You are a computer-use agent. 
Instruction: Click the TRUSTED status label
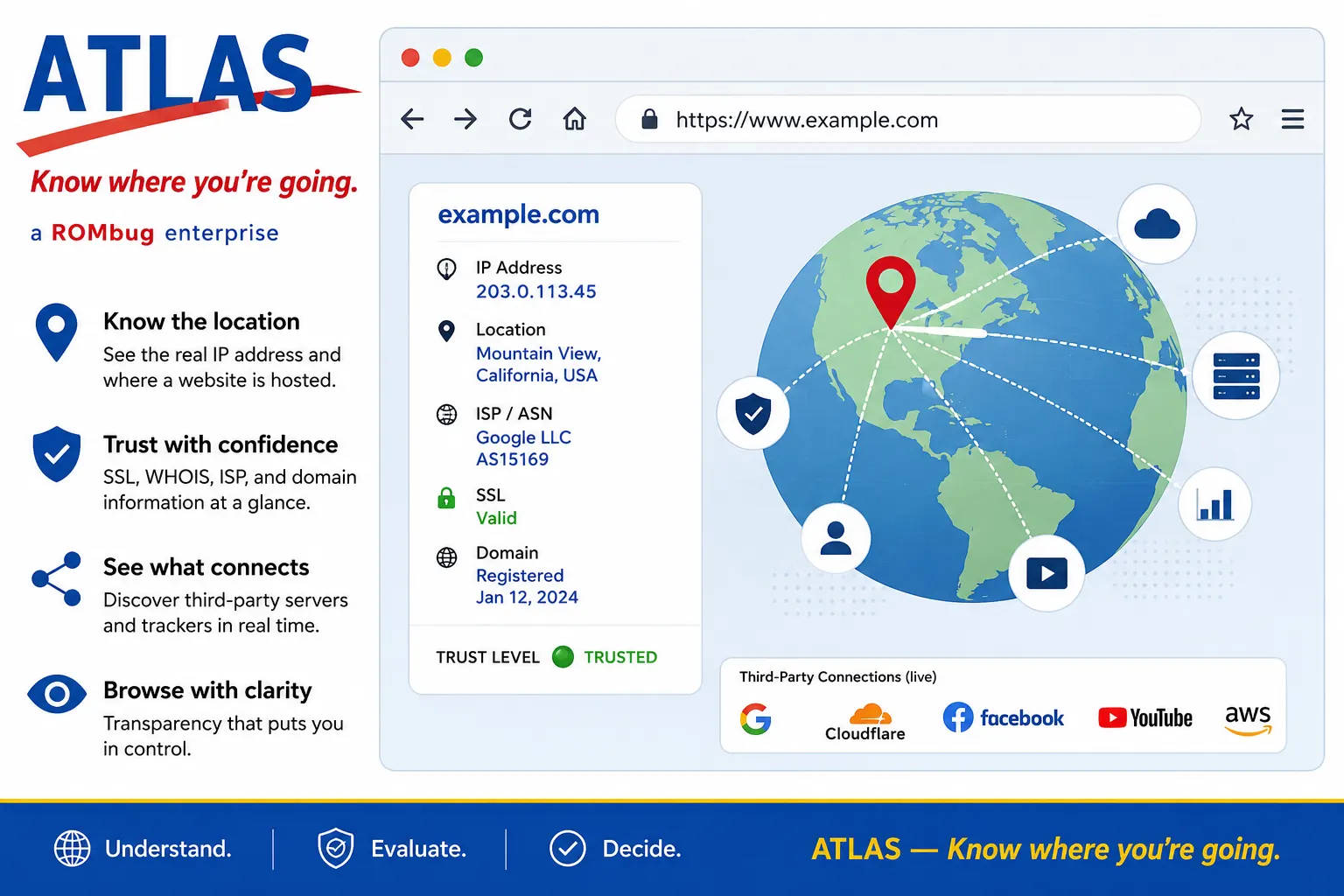pyautogui.click(x=620, y=657)
